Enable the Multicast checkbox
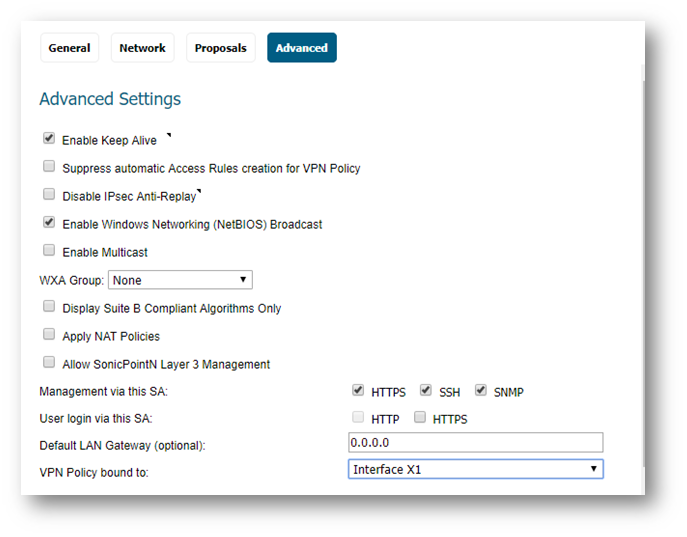 point(49,251)
